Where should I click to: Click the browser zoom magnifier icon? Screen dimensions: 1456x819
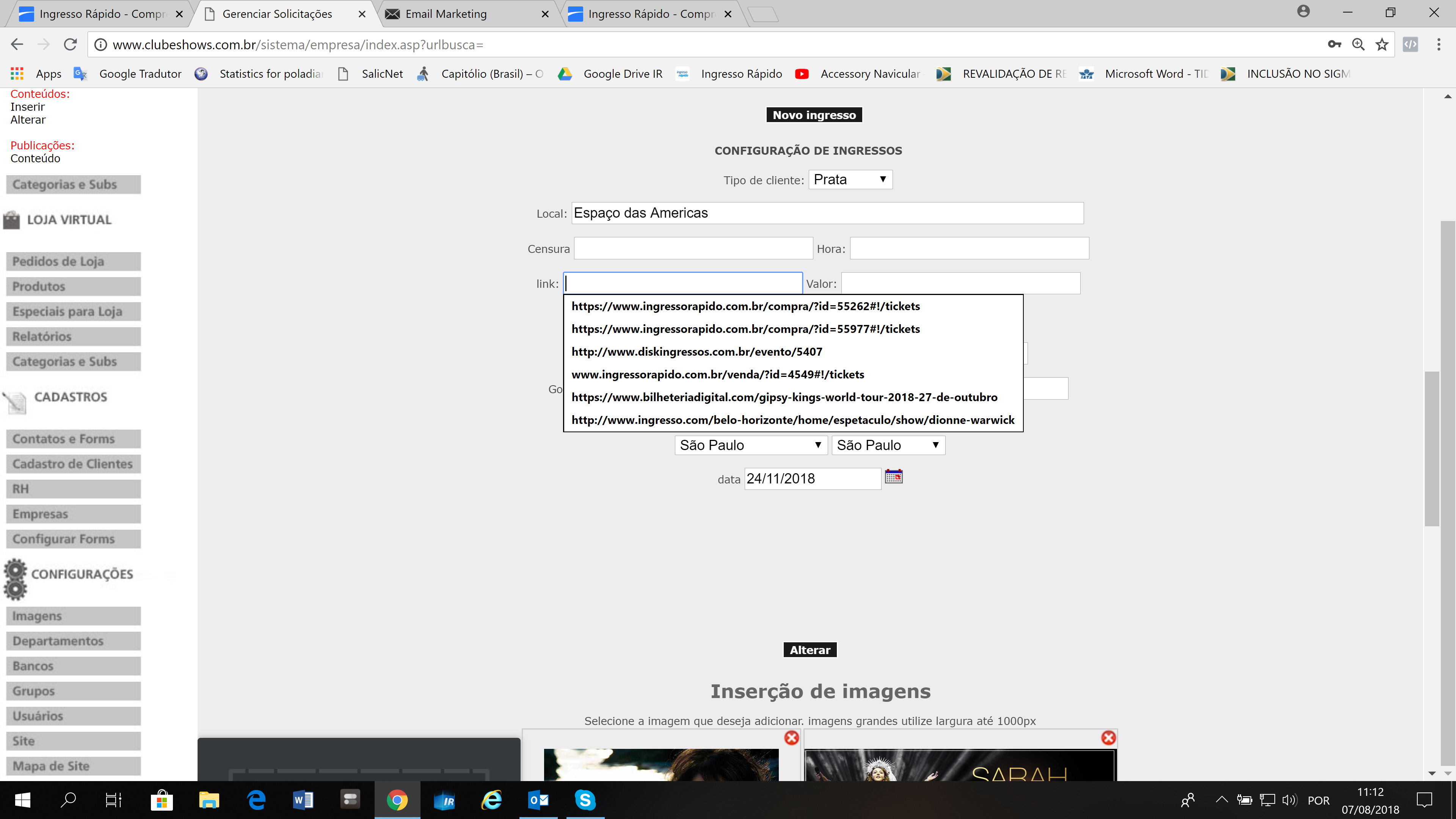point(1358,45)
